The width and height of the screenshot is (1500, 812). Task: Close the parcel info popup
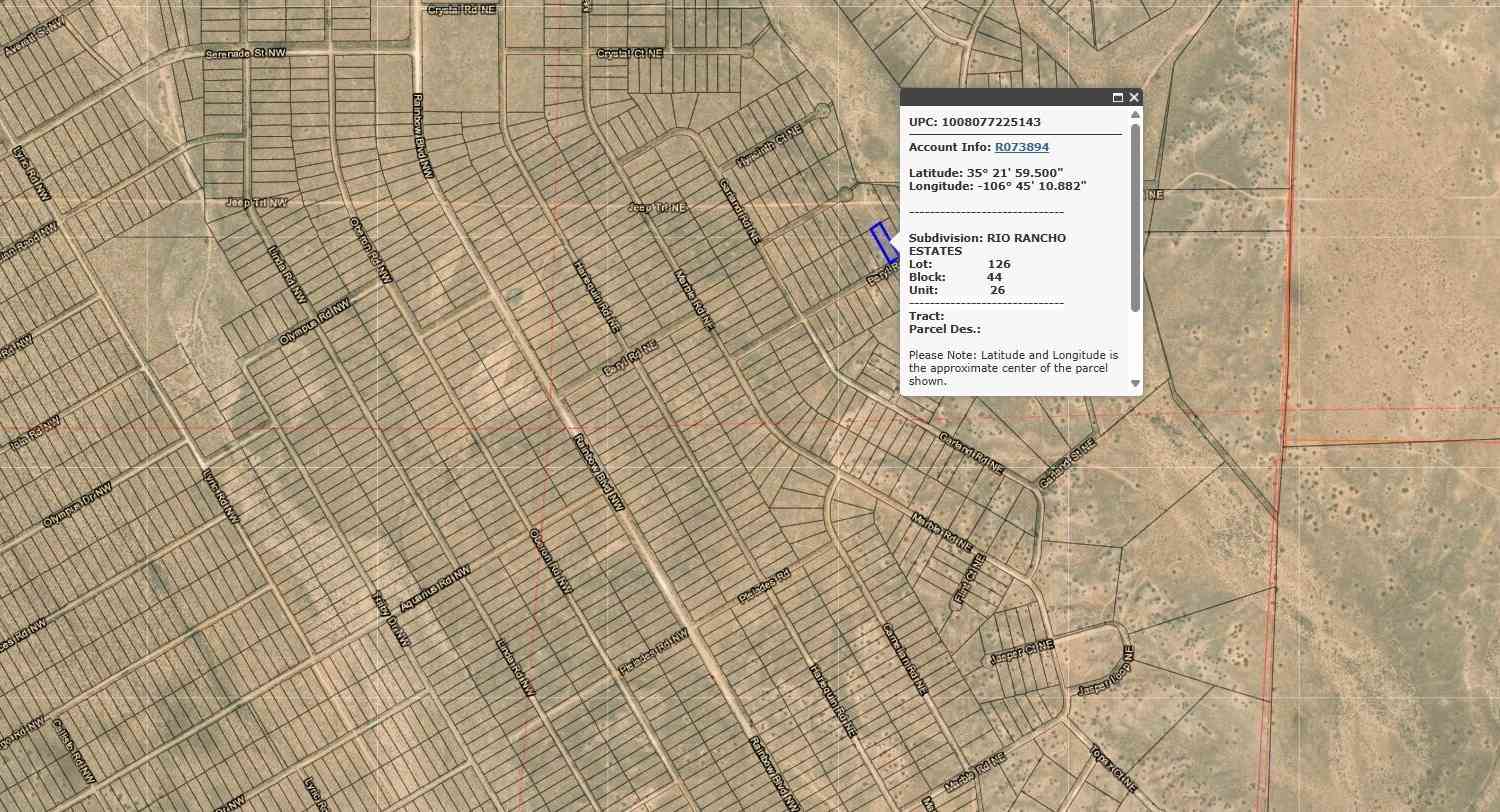(1134, 98)
